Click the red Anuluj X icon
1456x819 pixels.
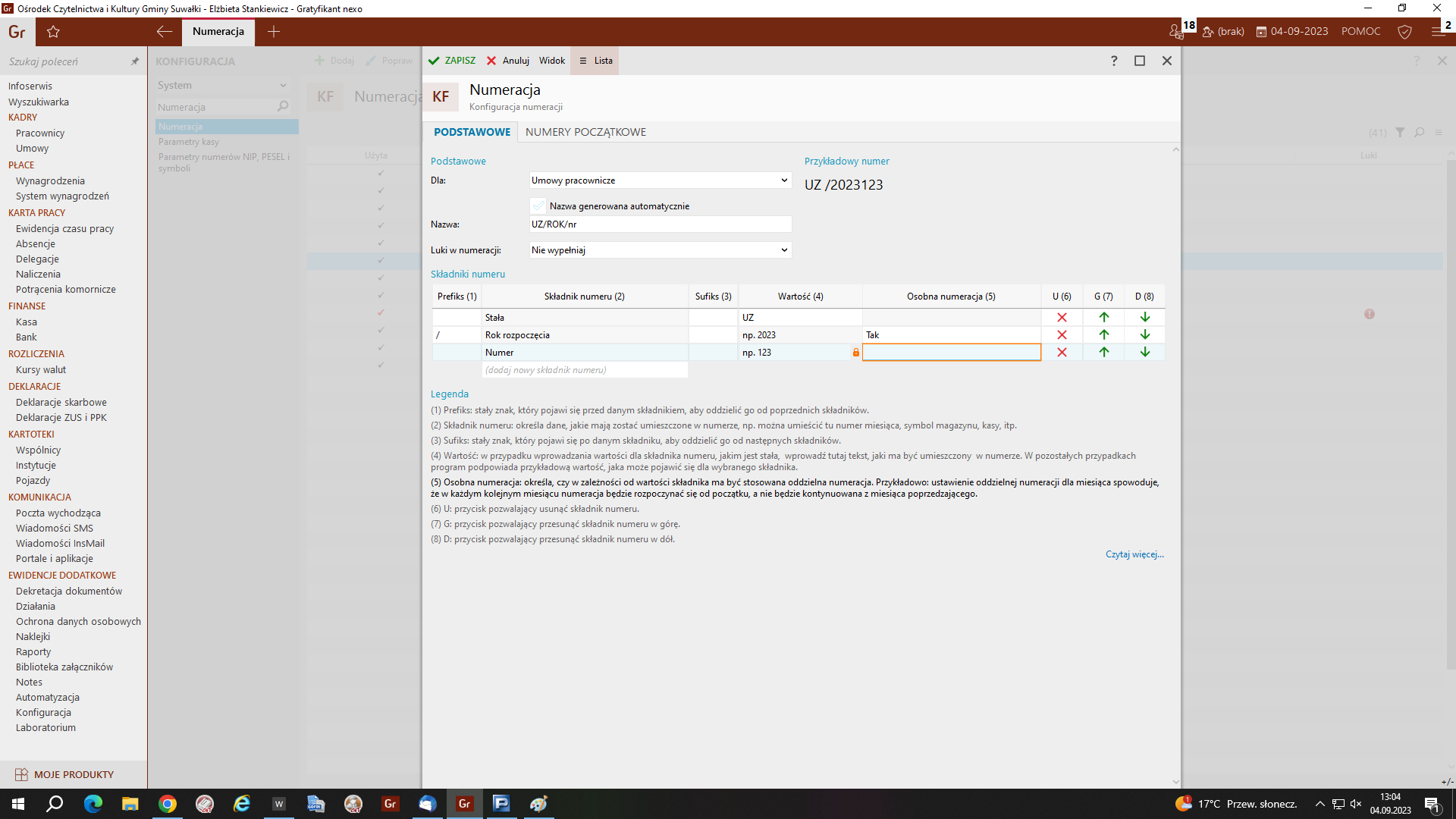coord(491,61)
